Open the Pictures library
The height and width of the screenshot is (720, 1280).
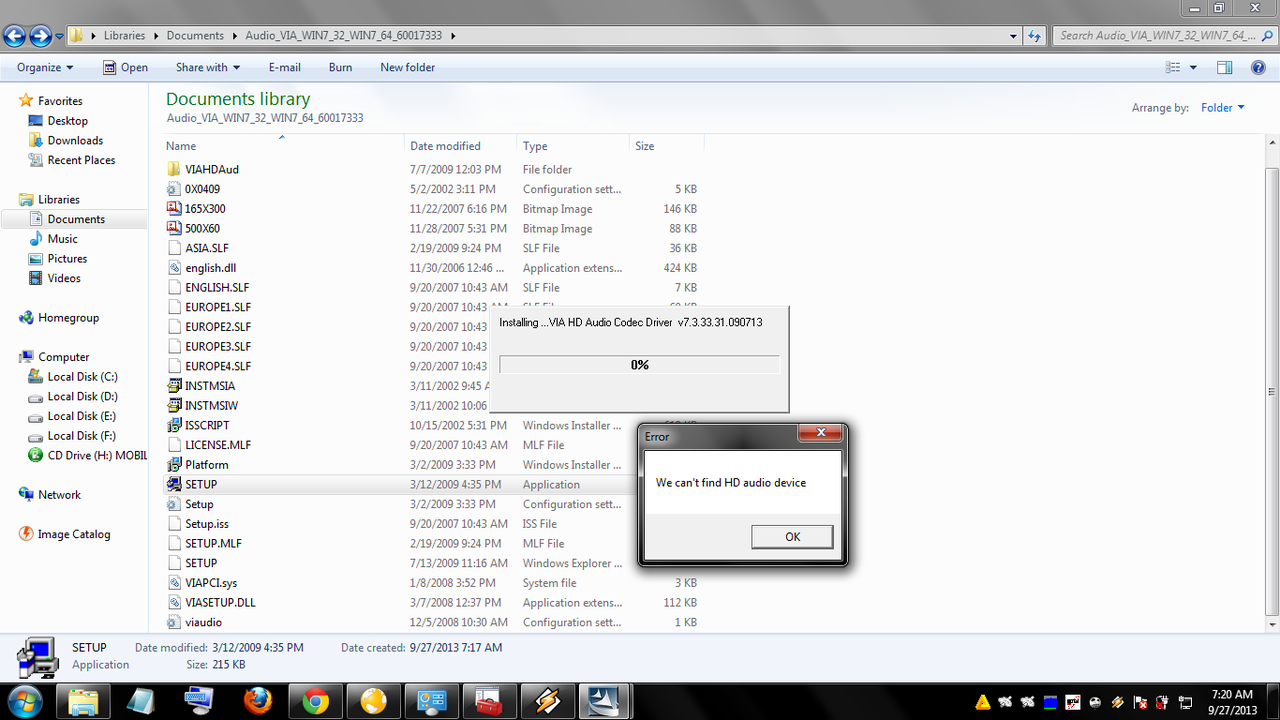point(67,258)
